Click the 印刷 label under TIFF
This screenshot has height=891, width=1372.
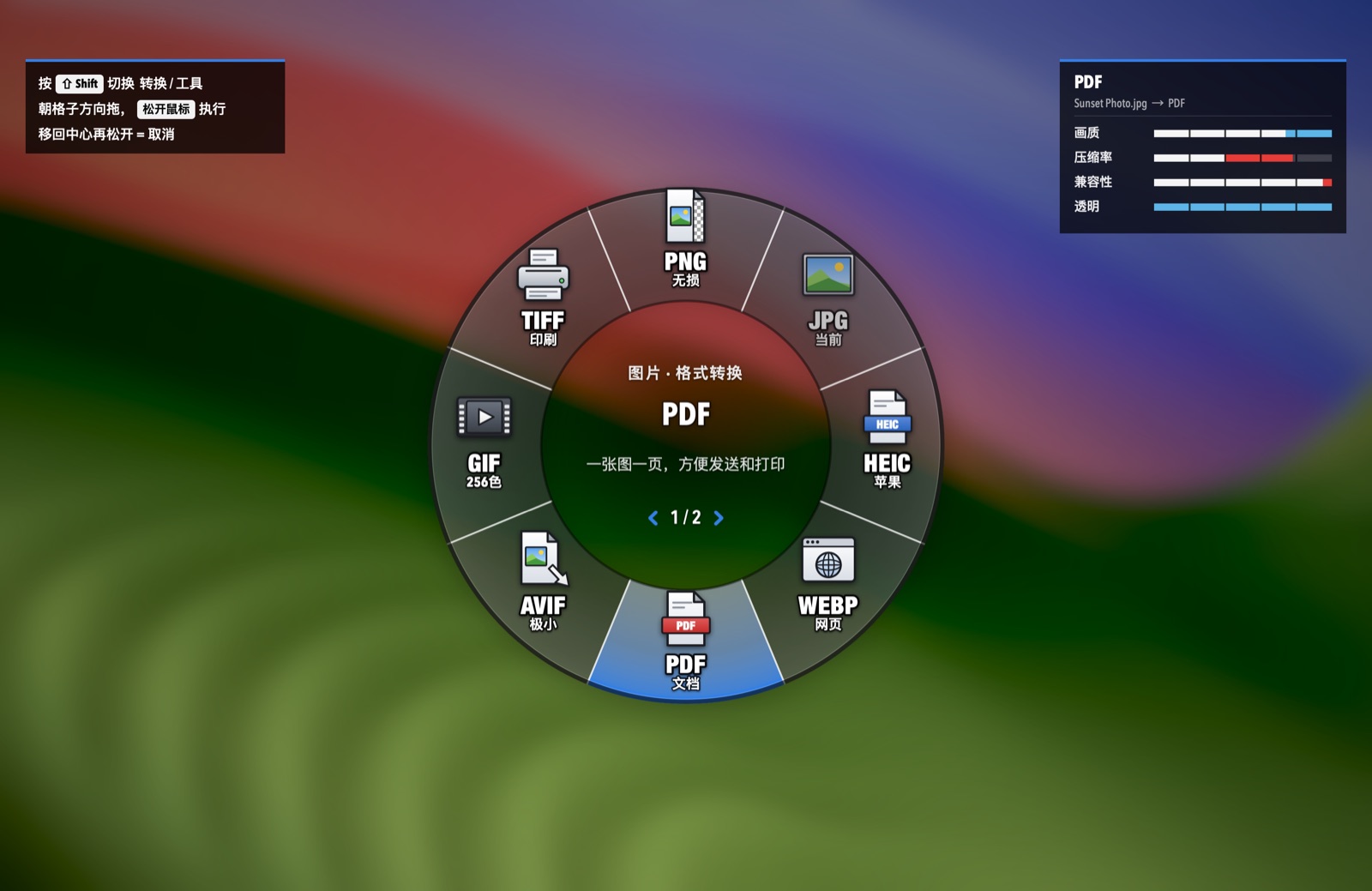pyautogui.click(x=543, y=340)
